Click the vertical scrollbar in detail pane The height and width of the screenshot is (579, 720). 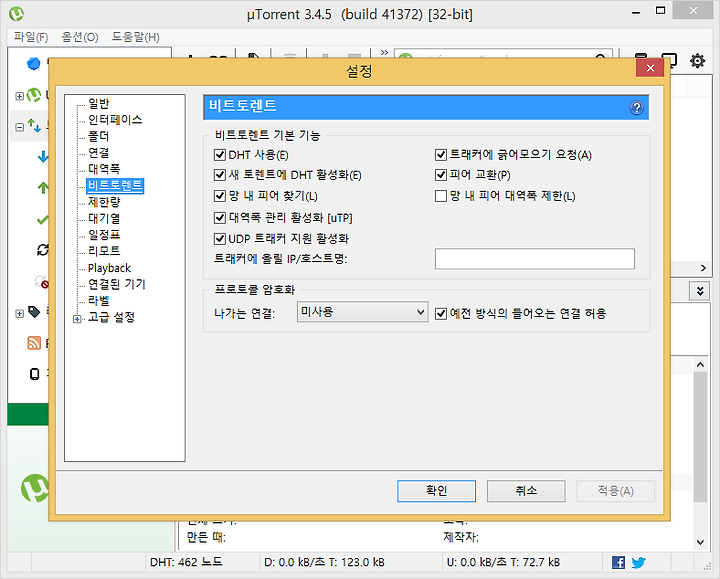click(700, 436)
